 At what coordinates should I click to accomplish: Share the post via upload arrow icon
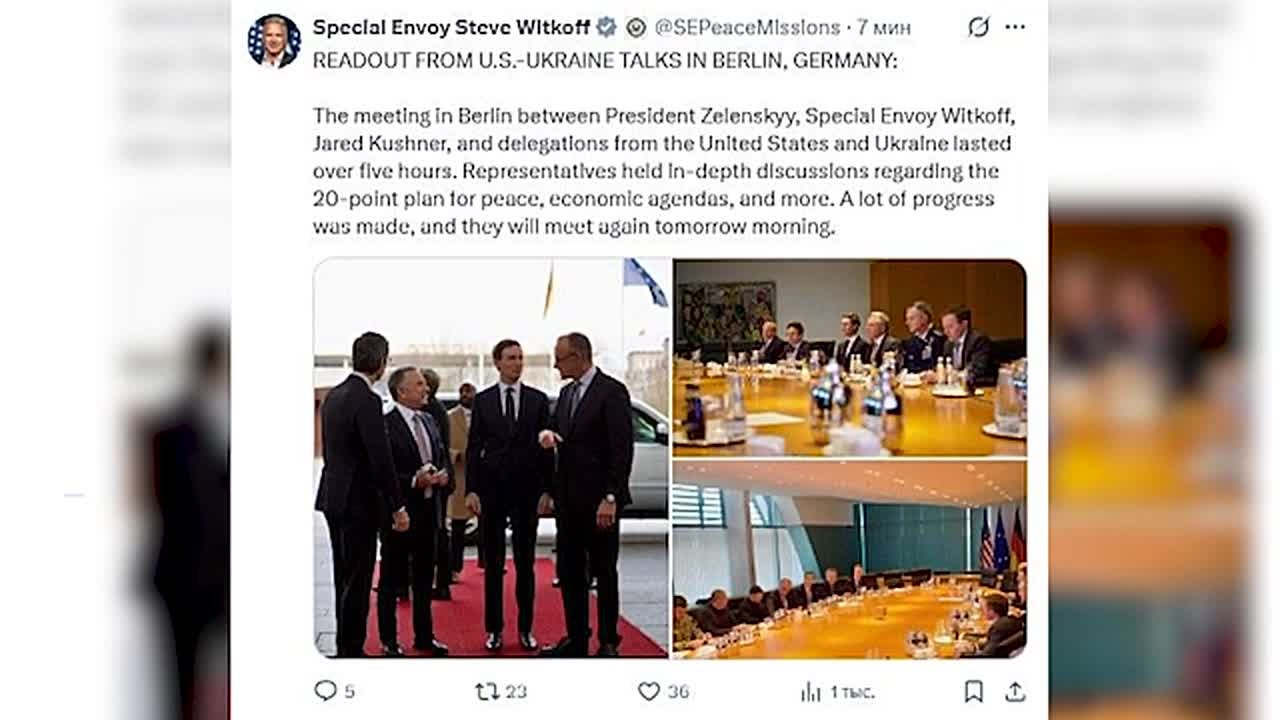coord(1014,690)
